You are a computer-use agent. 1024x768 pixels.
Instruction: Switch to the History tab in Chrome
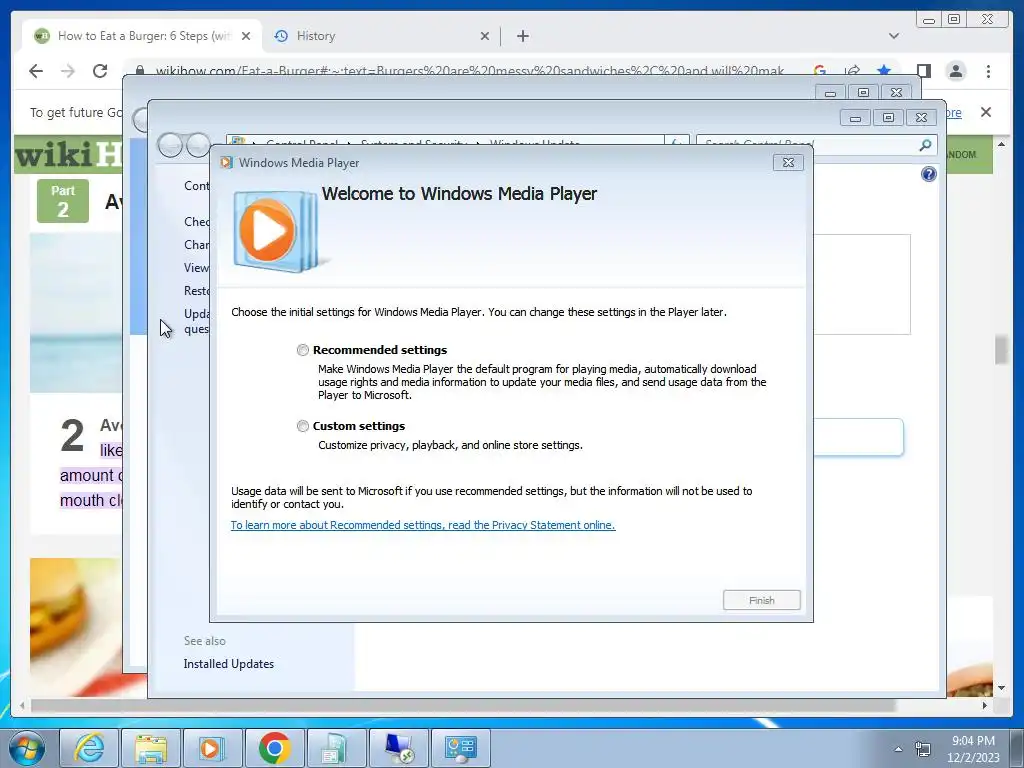[382, 36]
